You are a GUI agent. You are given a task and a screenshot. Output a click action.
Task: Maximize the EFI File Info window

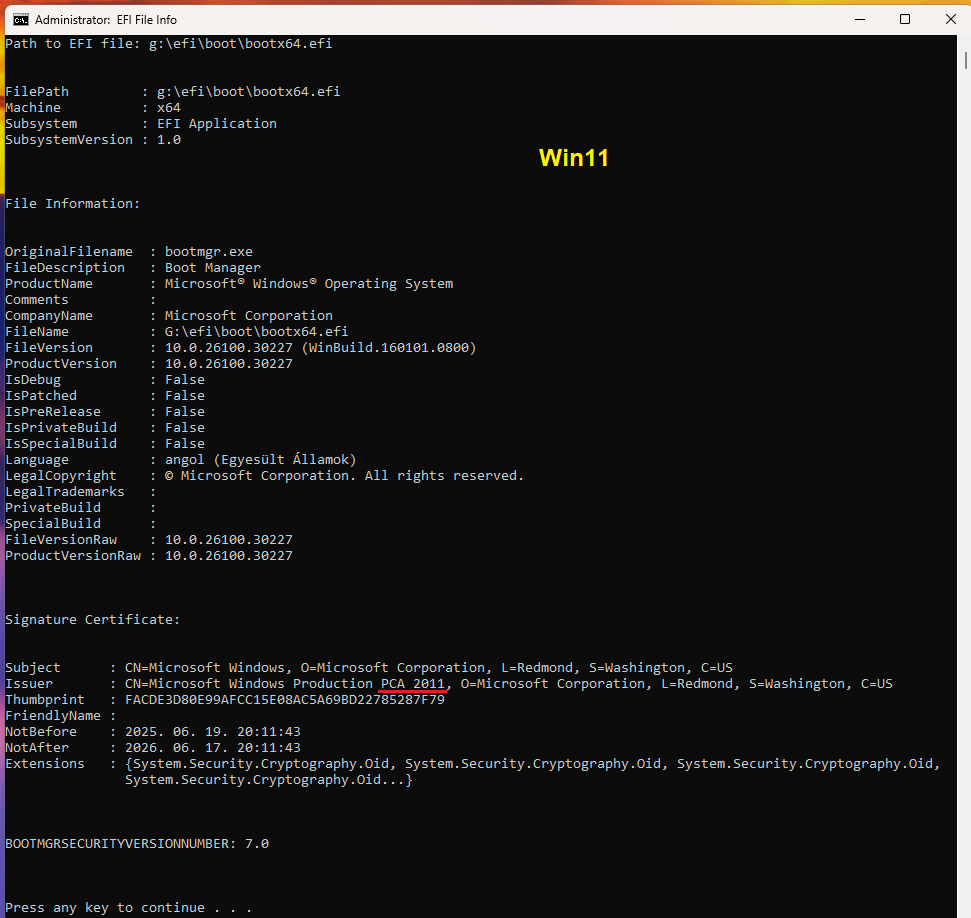[905, 19]
